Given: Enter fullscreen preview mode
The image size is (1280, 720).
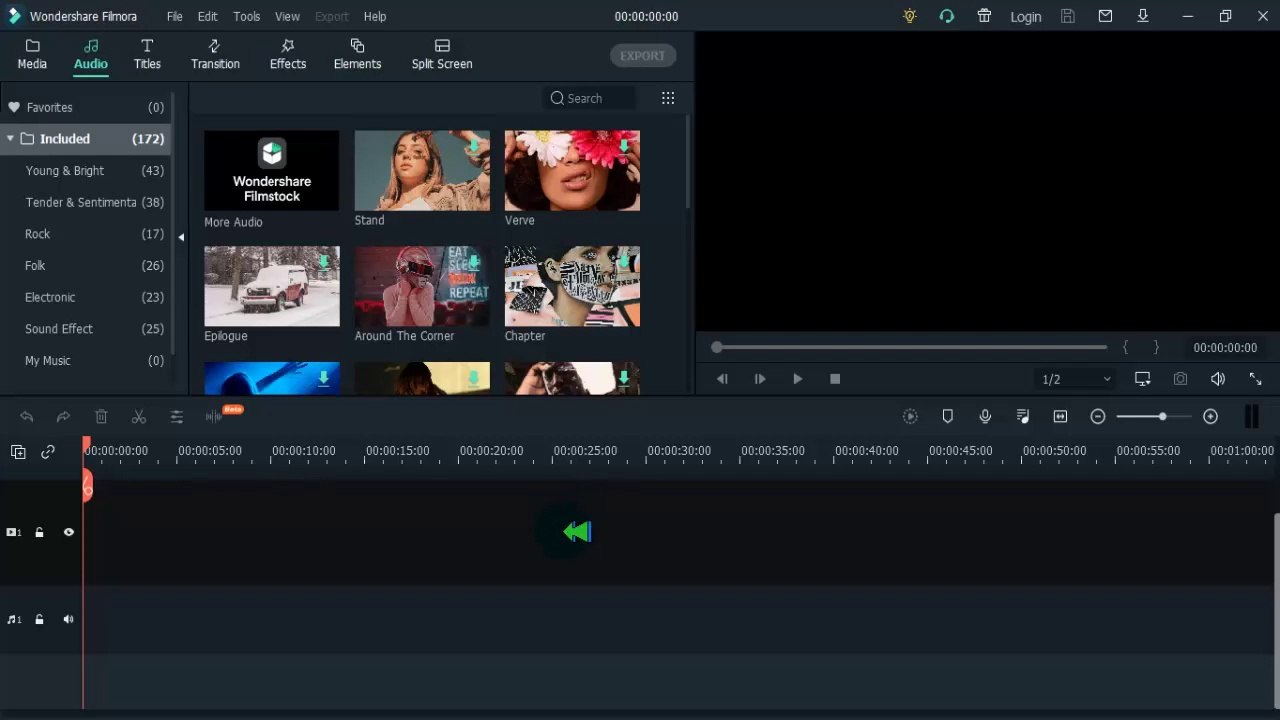Looking at the screenshot, I should [1255, 379].
